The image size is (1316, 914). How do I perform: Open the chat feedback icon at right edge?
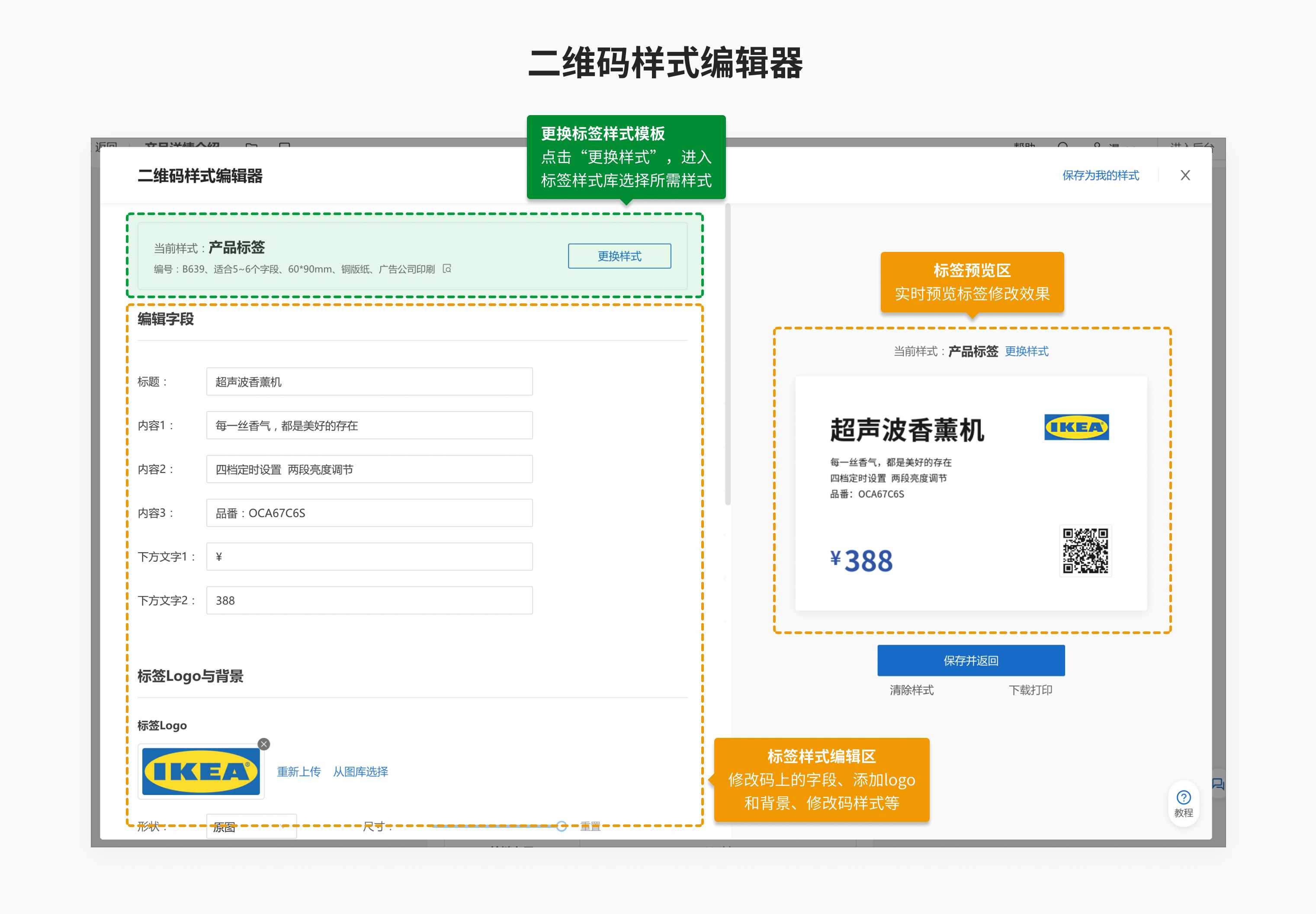pyautogui.click(x=1217, y=784)
